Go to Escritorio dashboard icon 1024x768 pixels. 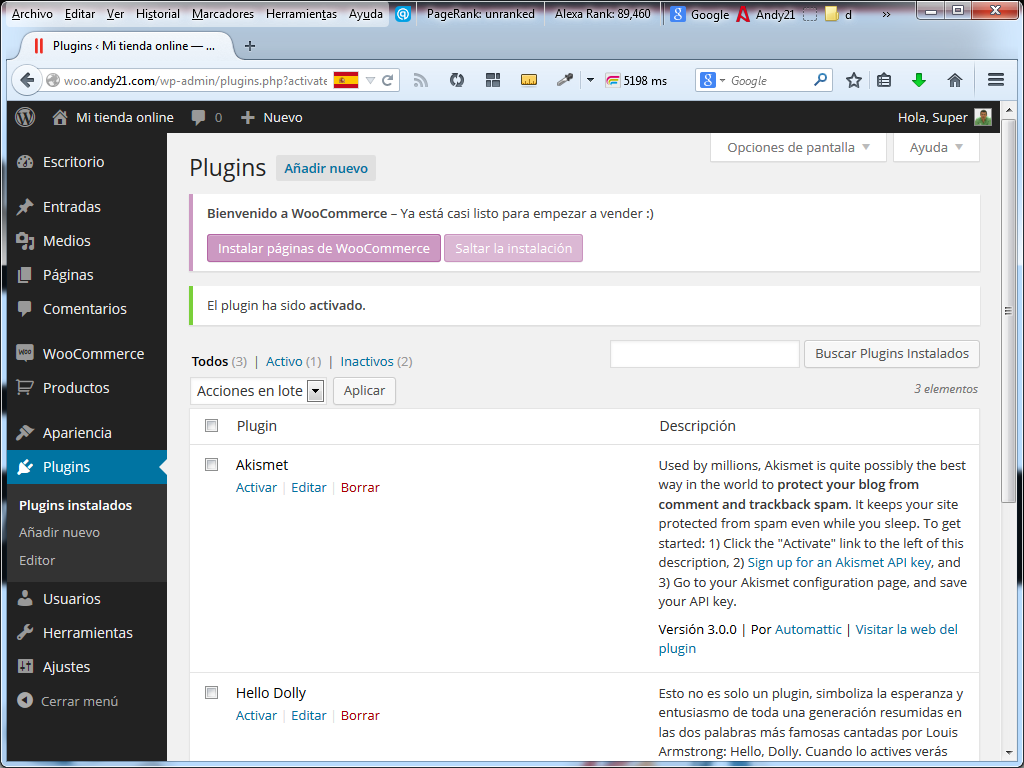tap(25, 162)
